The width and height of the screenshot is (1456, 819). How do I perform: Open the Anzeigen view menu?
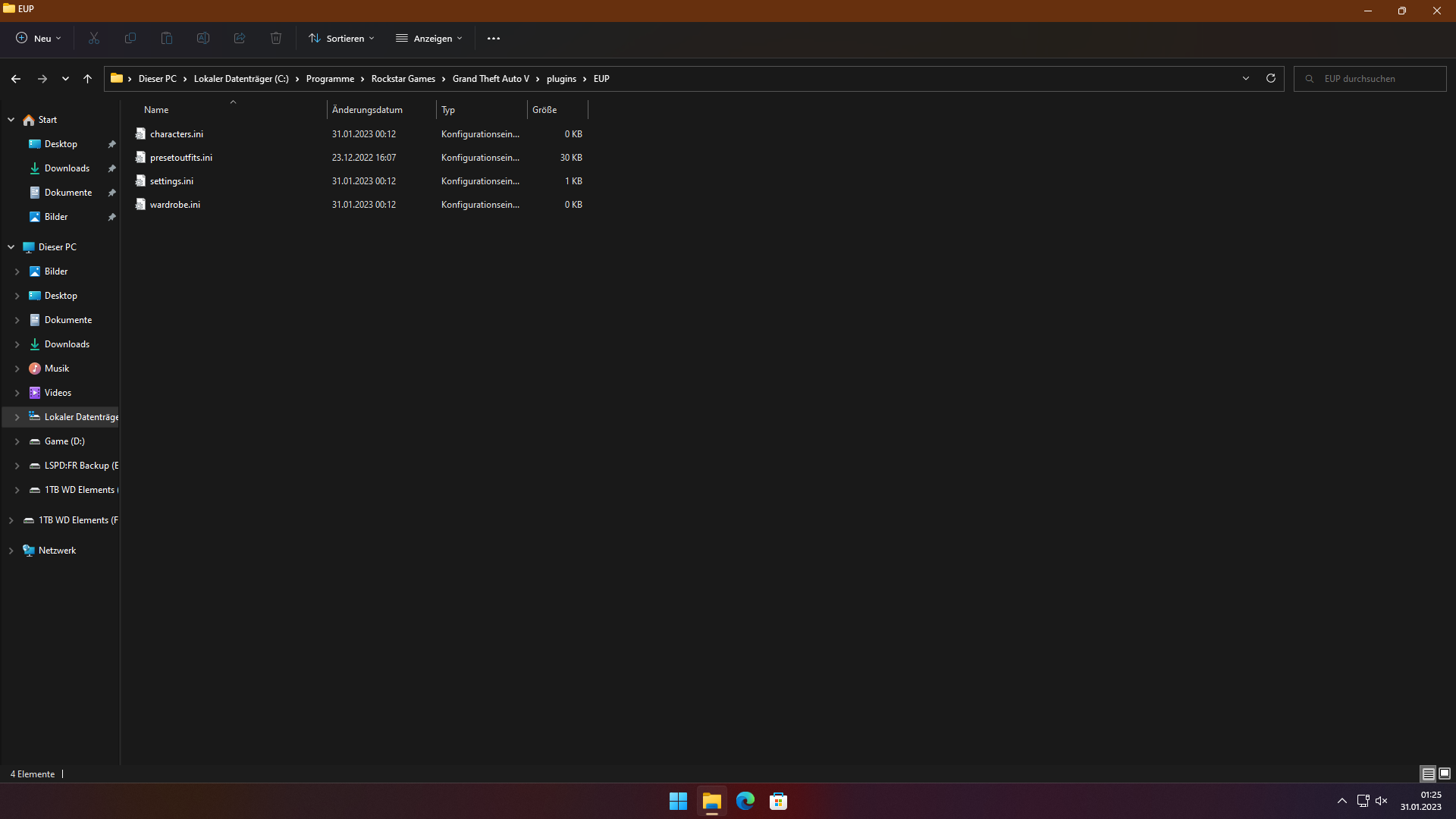(x=429, y=38)
